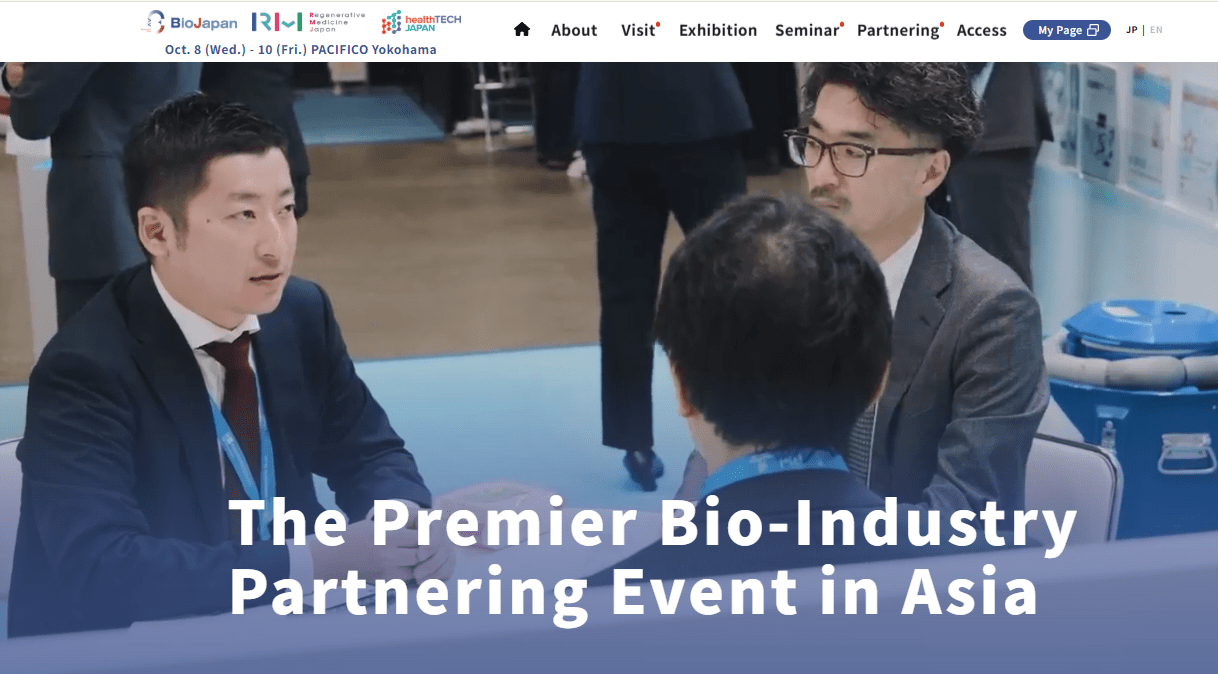Click the red dot next to Seminar
The width and height of the screenshot is (1218, 674).
(x=842, y=24)
